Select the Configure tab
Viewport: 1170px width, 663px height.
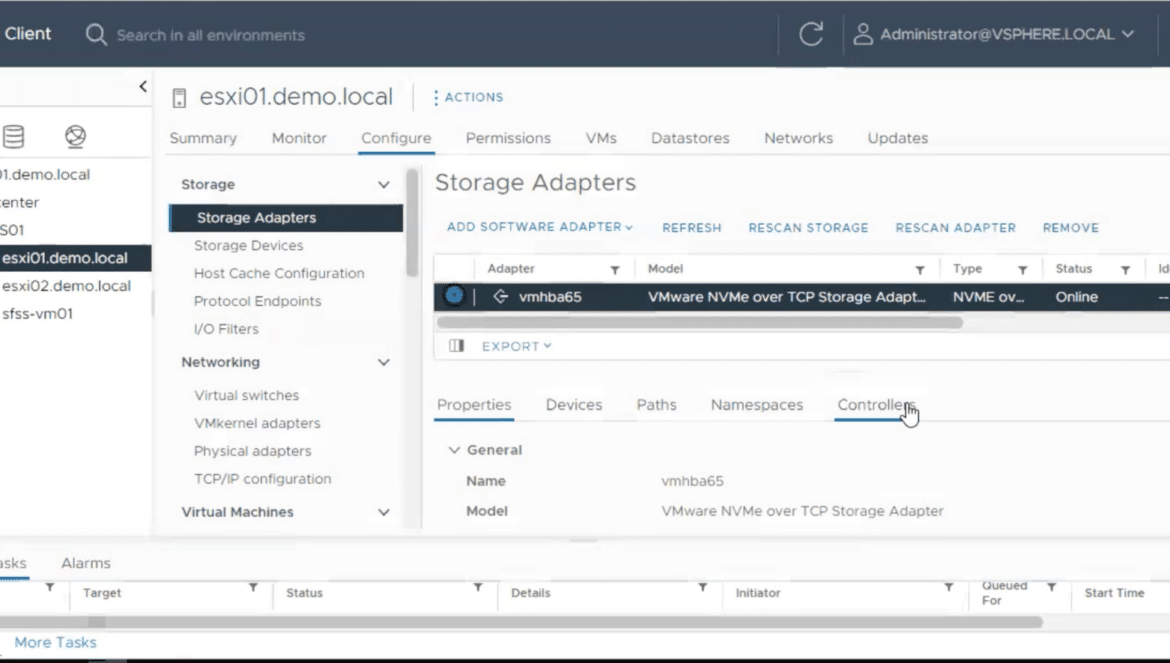396,138
